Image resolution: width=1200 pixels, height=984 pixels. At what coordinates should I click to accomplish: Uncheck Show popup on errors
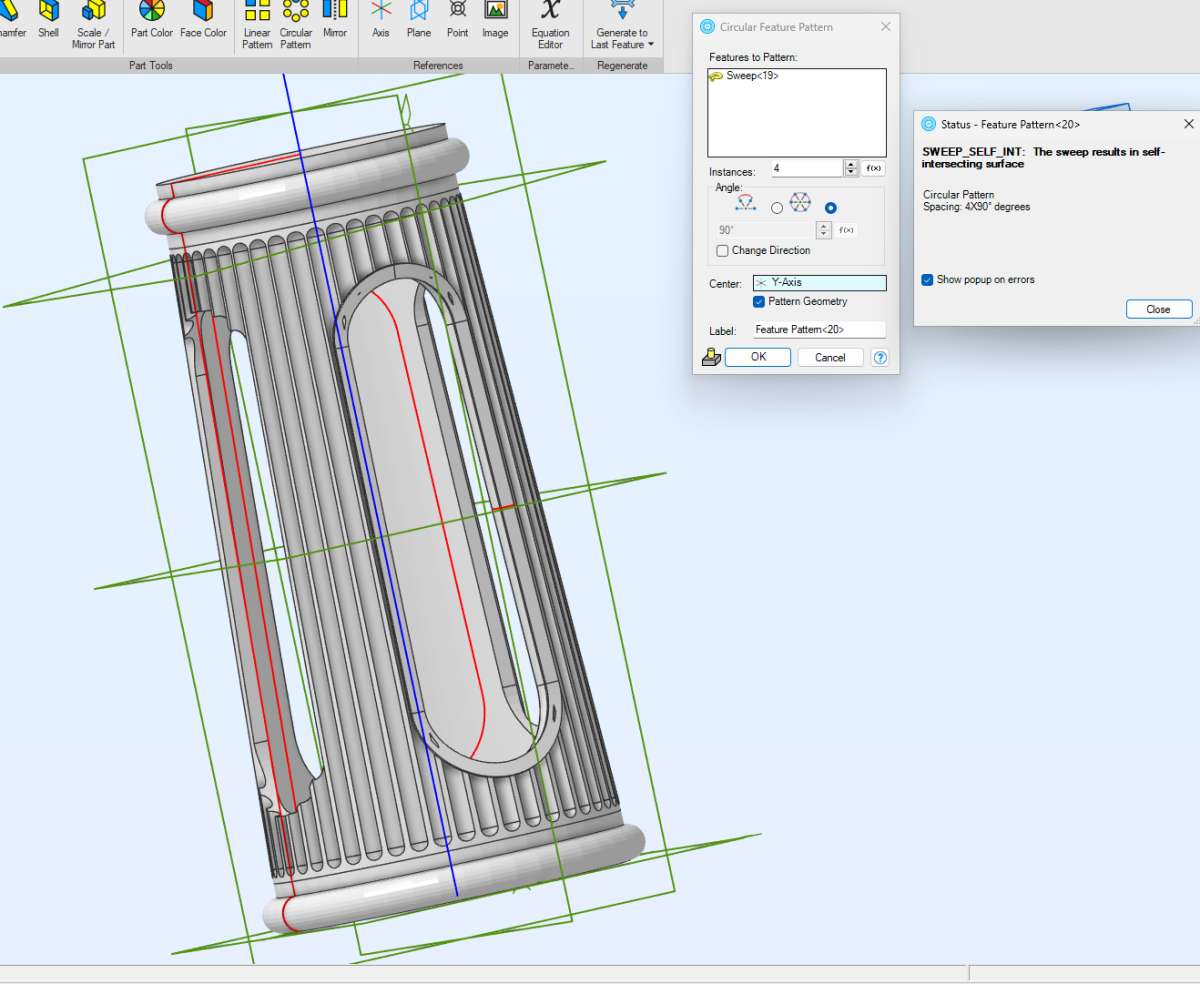(927, 280)
